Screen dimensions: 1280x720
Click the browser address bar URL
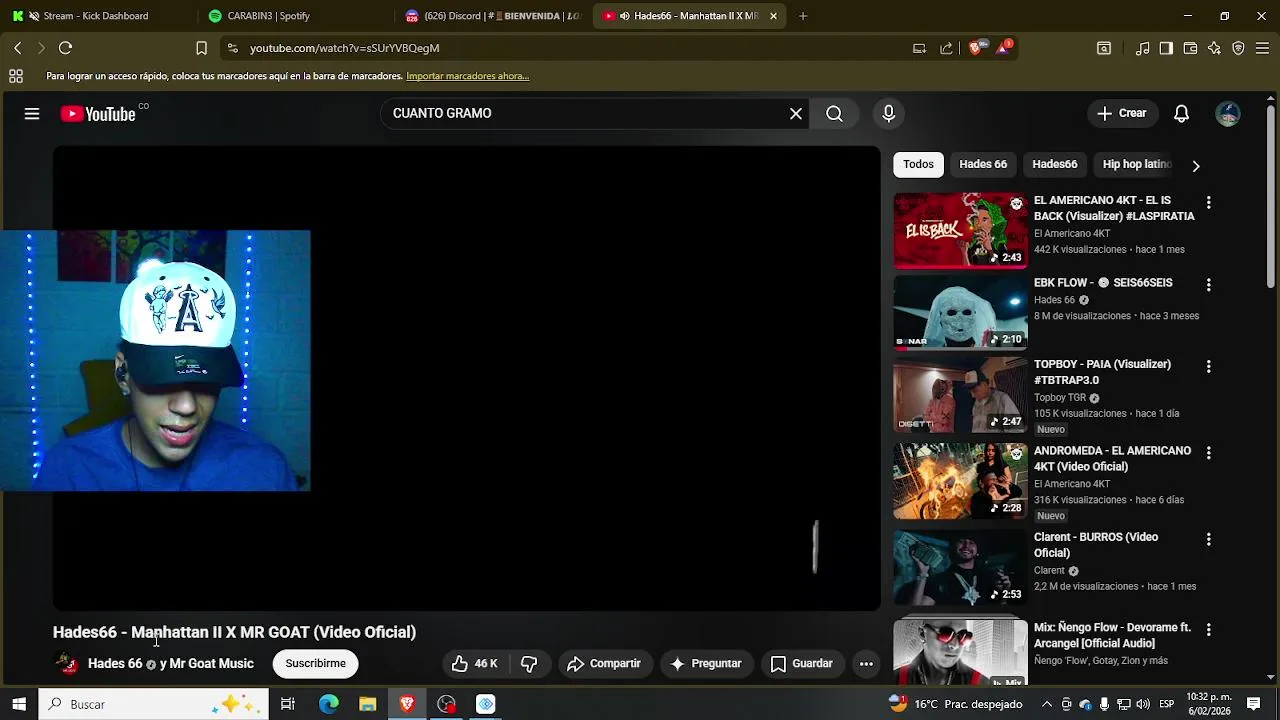[344, 48]
